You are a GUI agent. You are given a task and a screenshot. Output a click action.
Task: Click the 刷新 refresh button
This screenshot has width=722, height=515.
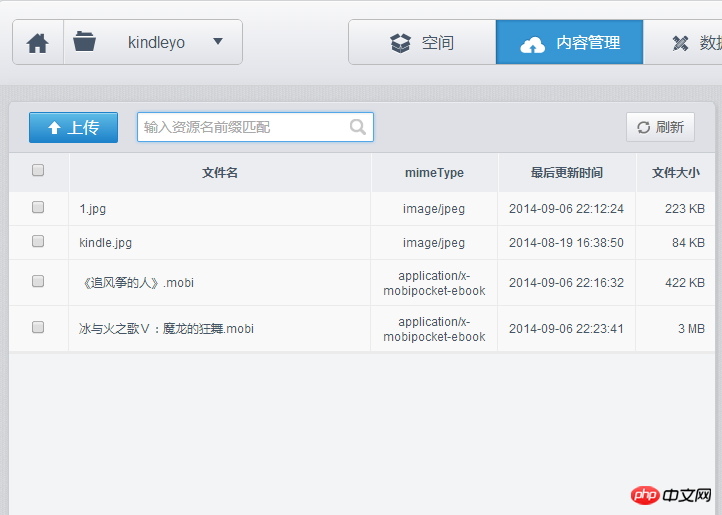pyautogui.click(x=660, y=127)
